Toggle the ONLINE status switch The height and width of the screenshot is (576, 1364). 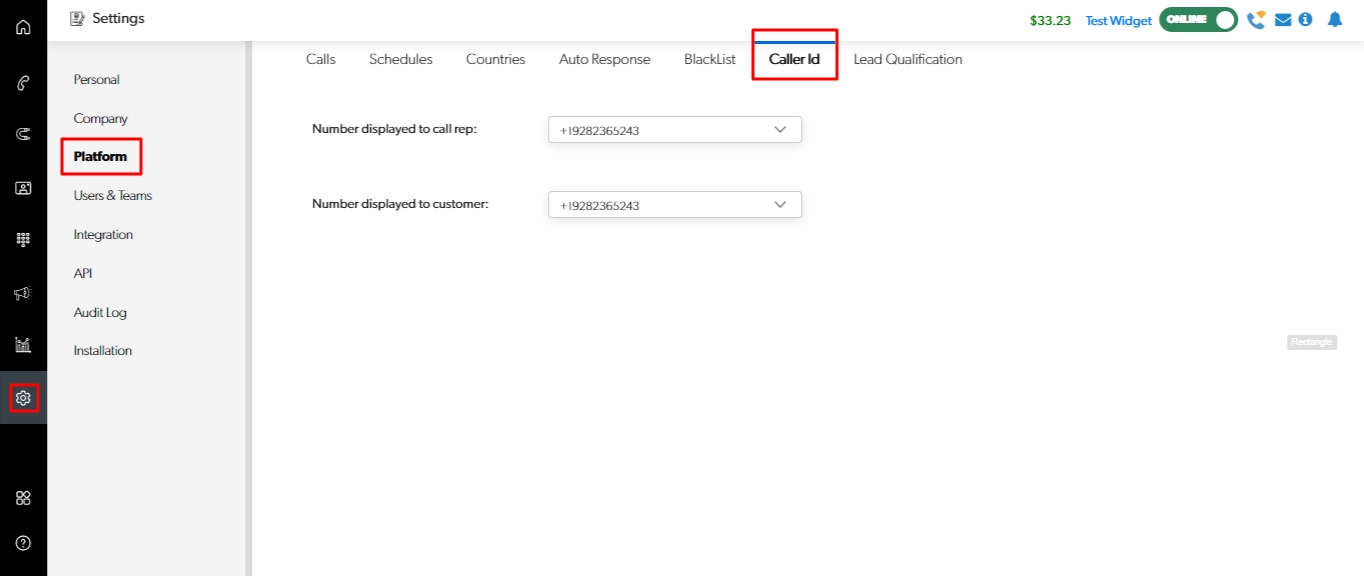pyautogui.click(x=1198, y=20)
